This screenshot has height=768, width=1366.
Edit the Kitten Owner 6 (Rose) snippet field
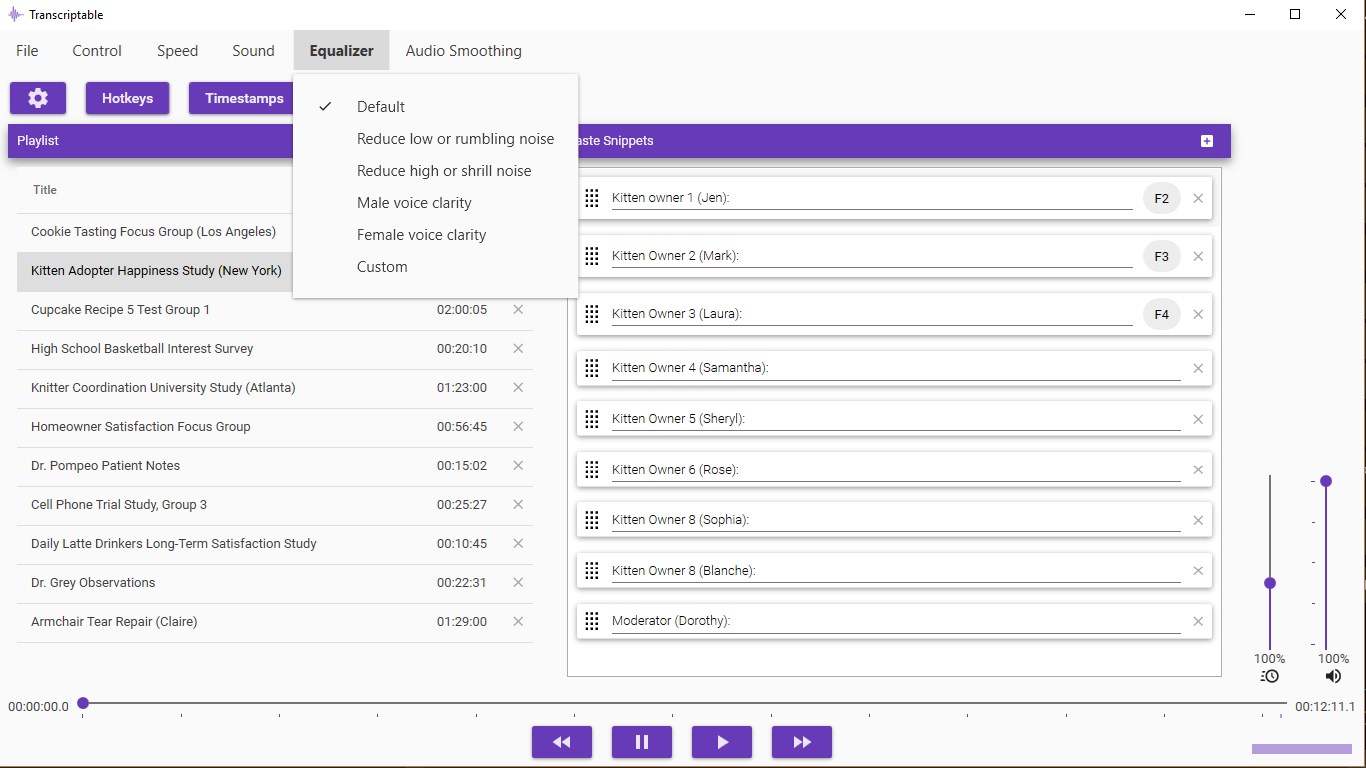point(896,470)
